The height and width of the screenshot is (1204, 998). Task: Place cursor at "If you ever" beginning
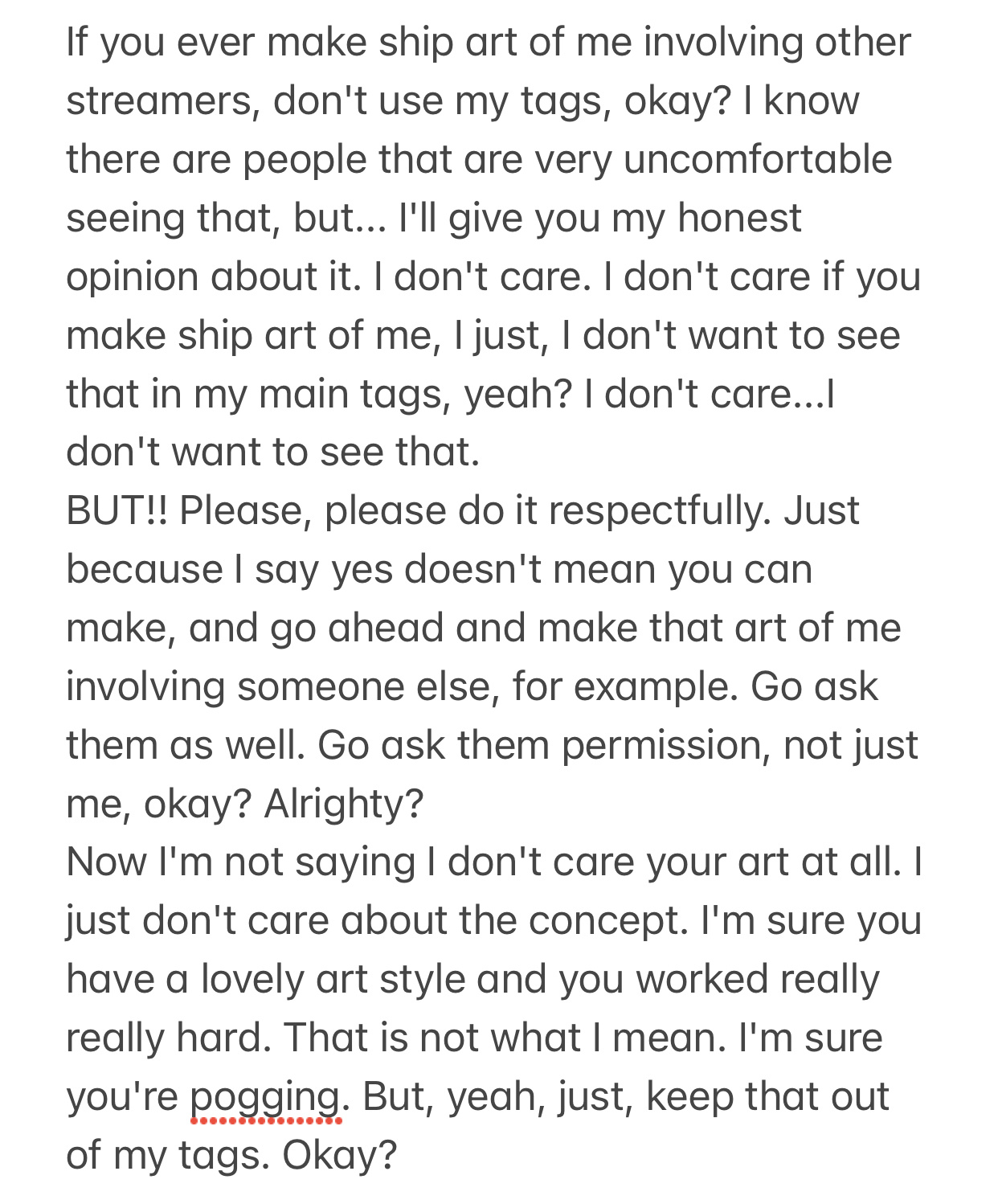click(x=67, y=42)
